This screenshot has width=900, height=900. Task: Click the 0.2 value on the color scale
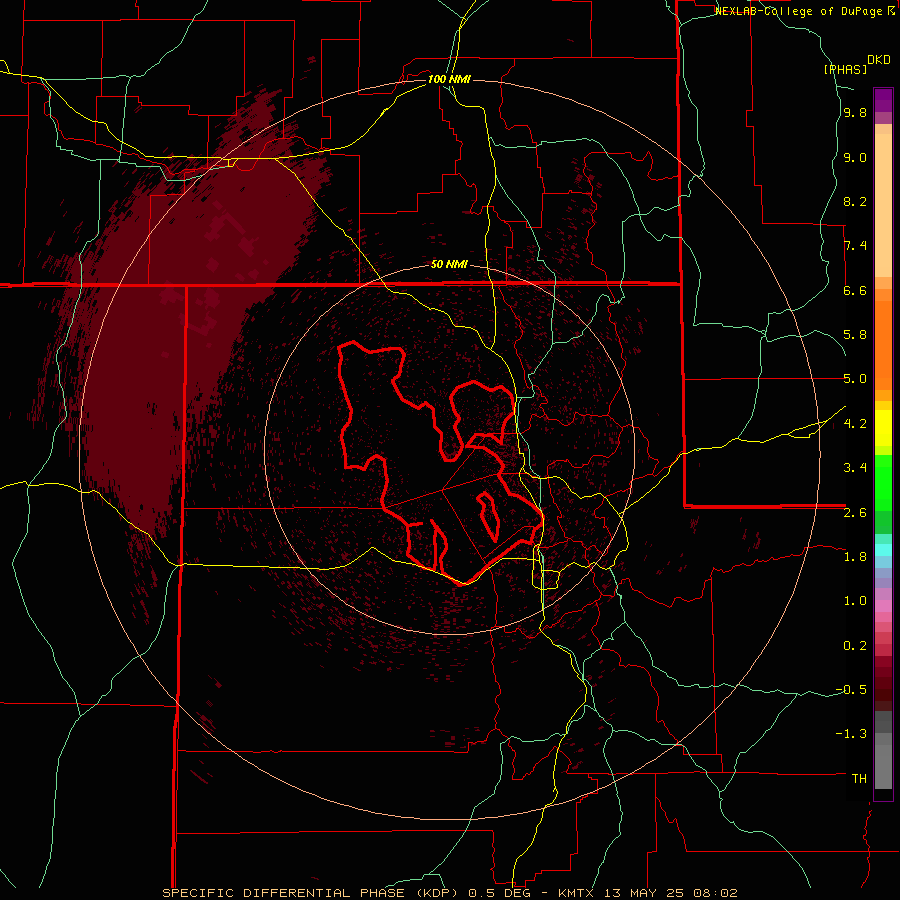click(x=855, y=646)
